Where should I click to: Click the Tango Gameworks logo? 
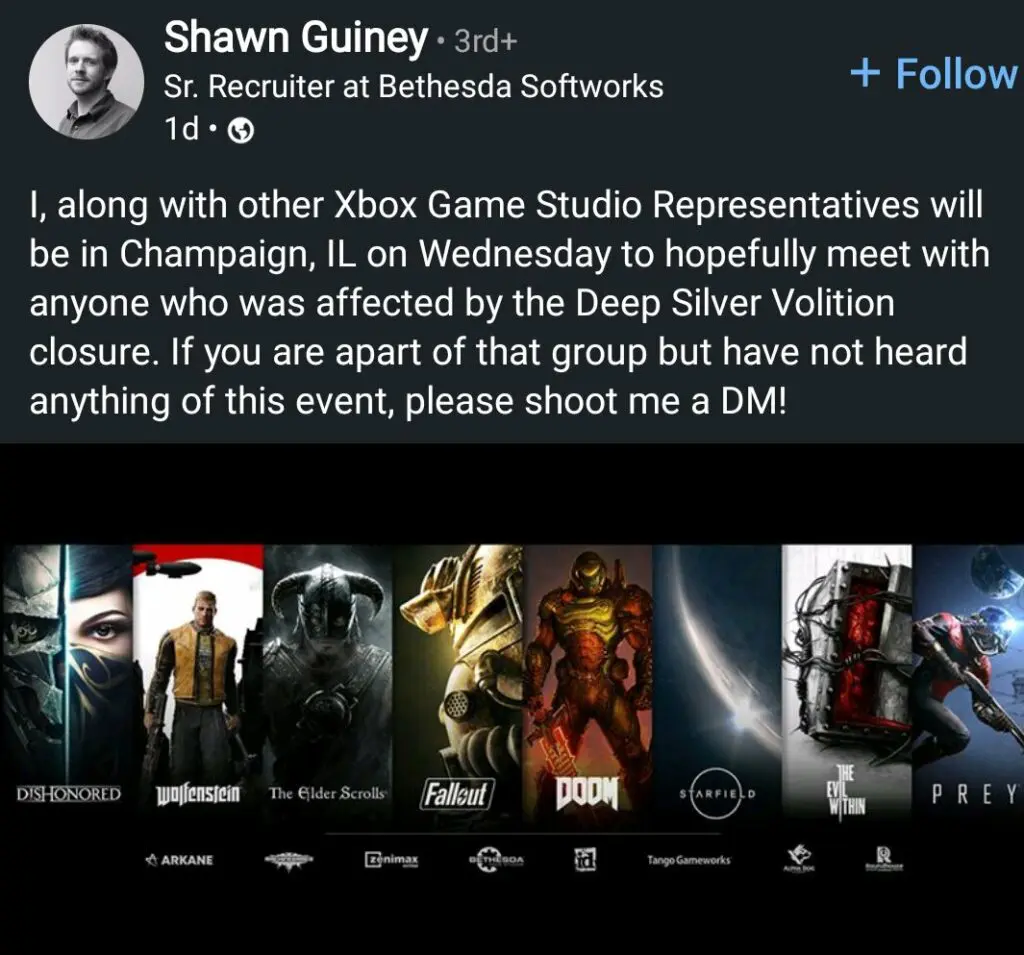[689, 860]
